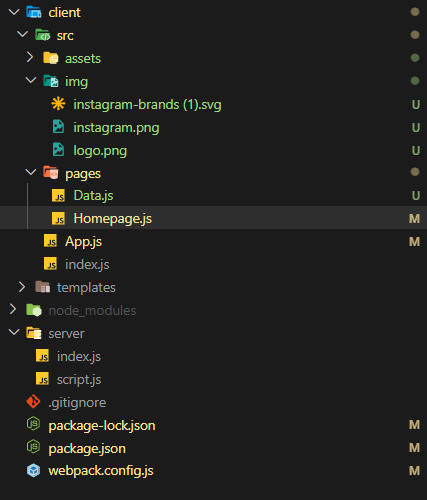Open the package.json file
Viewport: 427px width, 500px height.
pyautogui.click(x=87, y=449)
